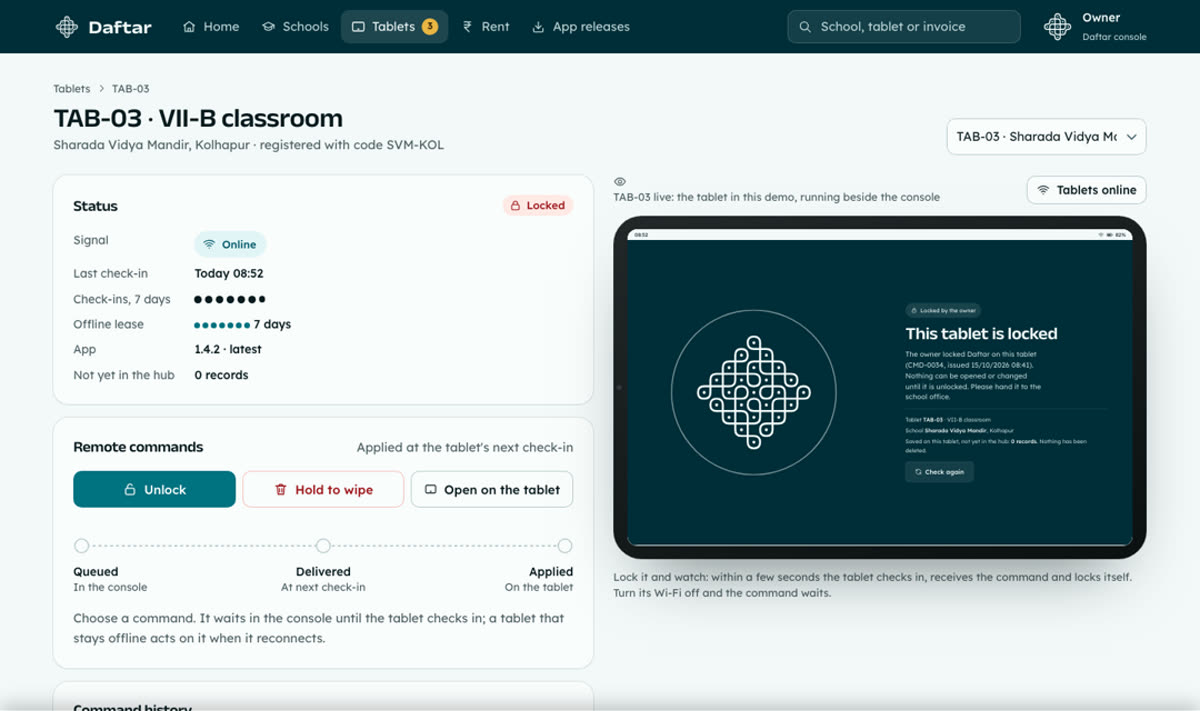The height and width of the screenshot is (711, 1200).
Task: Click the Daftar kolam logo icon
Action: [67, 27]
